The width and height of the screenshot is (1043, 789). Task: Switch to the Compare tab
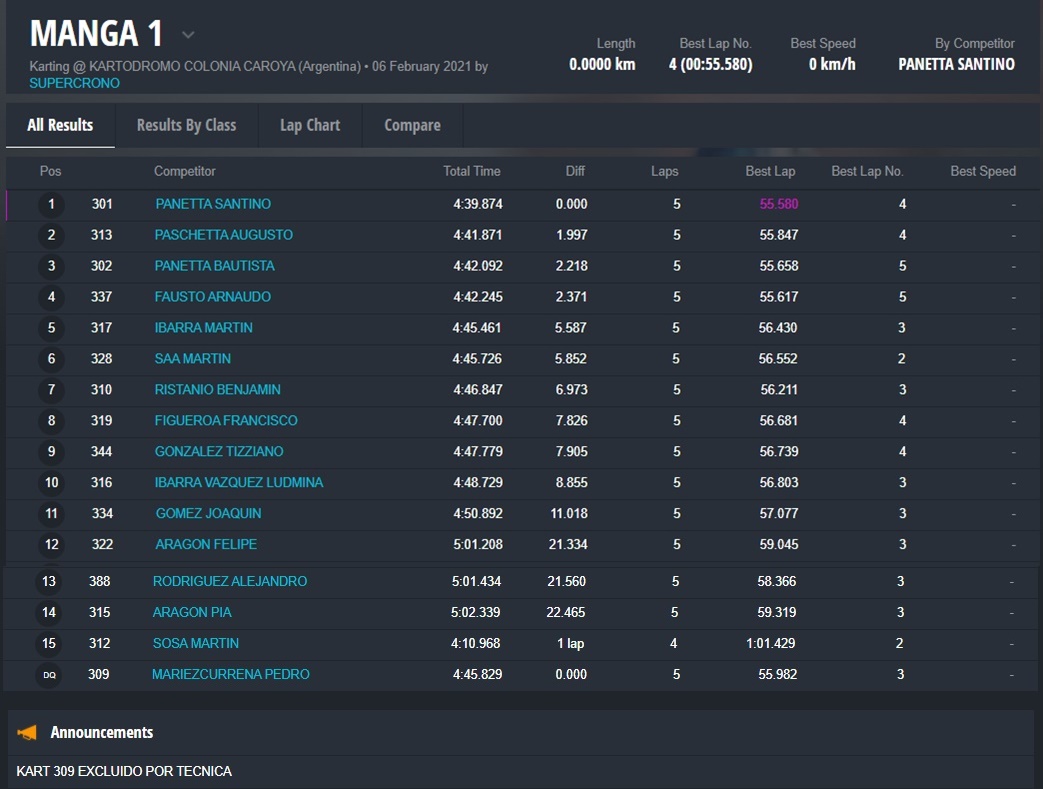pos(412,125)
